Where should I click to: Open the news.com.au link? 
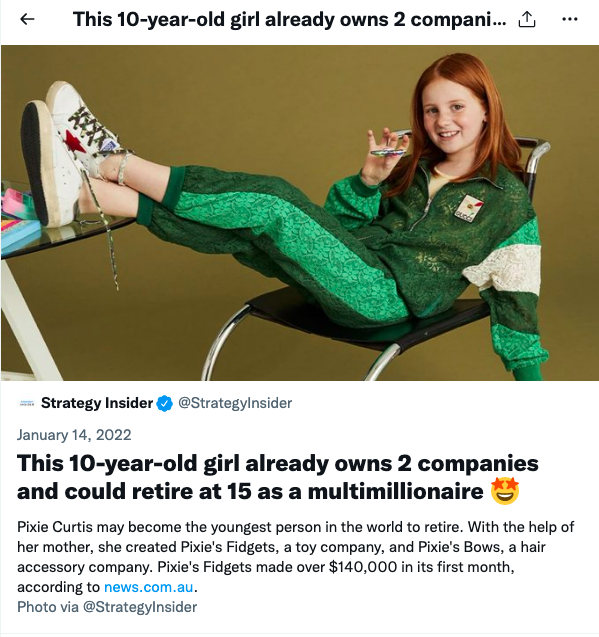tap(148, 587)
